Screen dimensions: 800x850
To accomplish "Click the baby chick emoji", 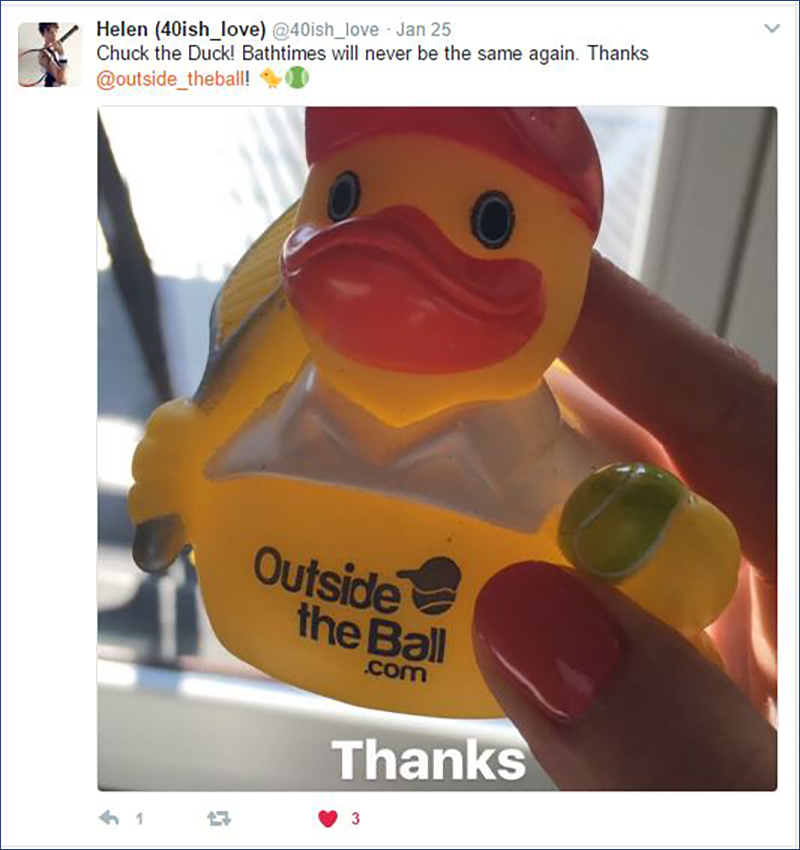I will (271, 78).
